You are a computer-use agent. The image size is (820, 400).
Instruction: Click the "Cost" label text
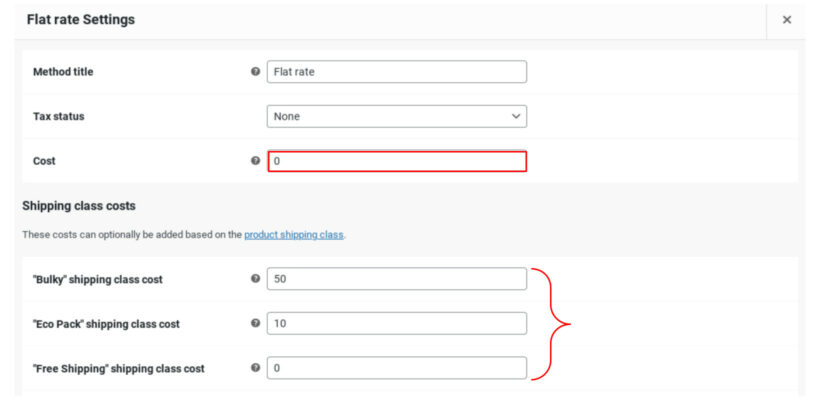coord(44,161)
